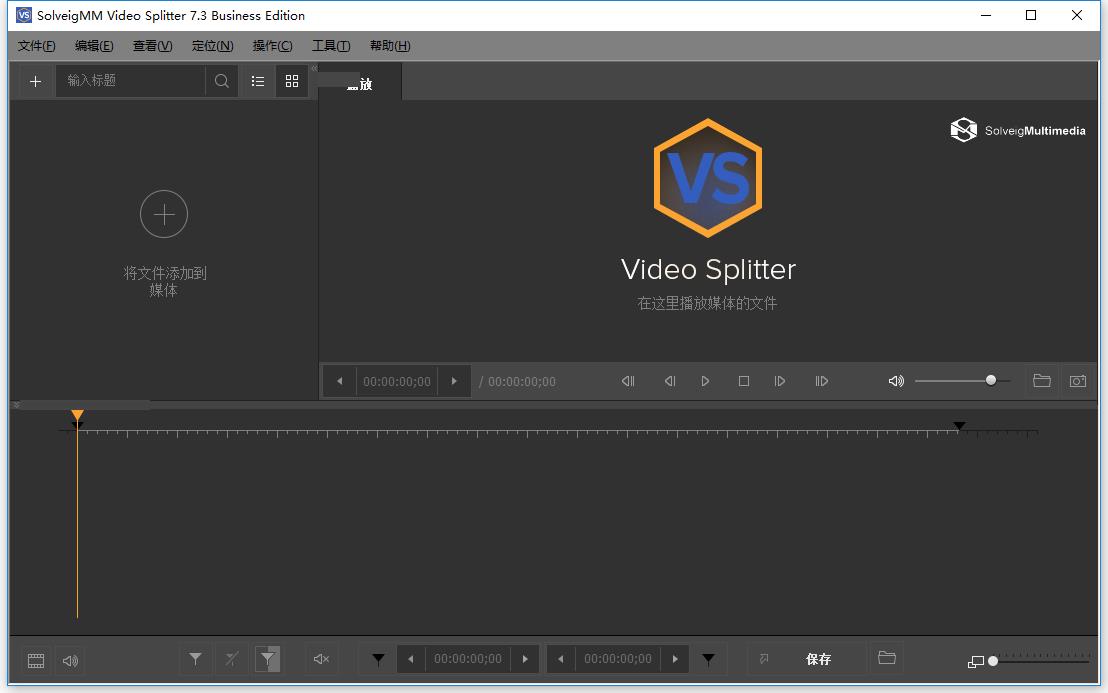Screen dimensions: 1108x693
Task: Jump to previous key frame
Action: 627,381
